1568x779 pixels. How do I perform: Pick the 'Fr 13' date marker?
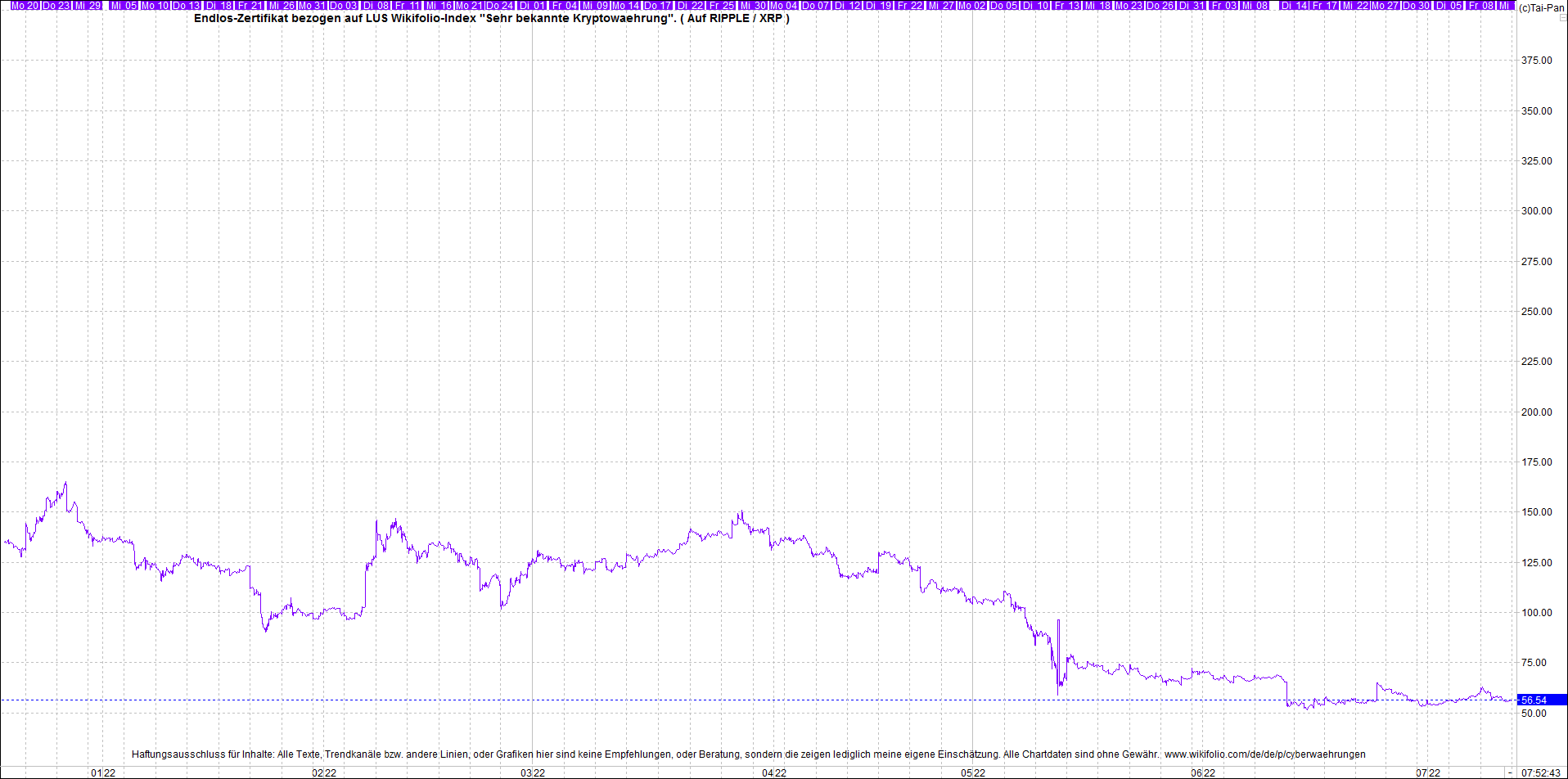pyautogui.click(x=1067, y=6)
